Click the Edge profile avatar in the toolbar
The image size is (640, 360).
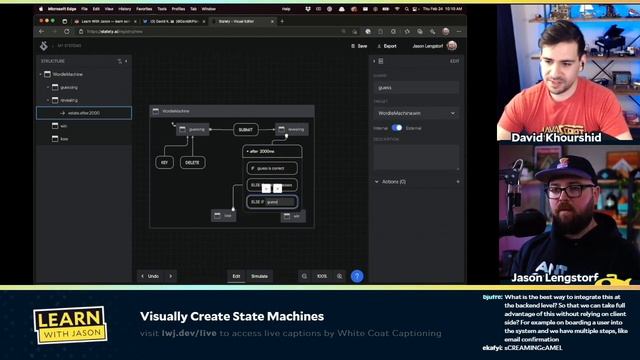point(446,31)
